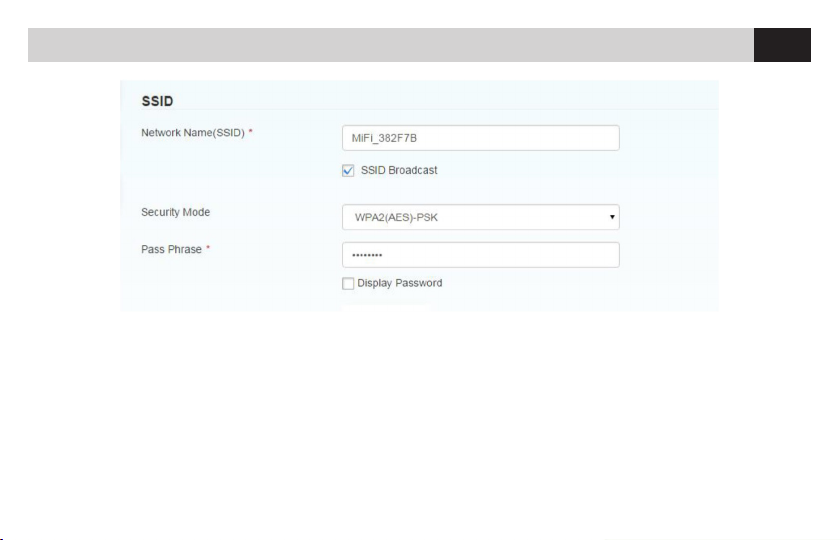Open the Security Mode dropdown
This screenshot has height=540, width=840.
coord(480,217)
